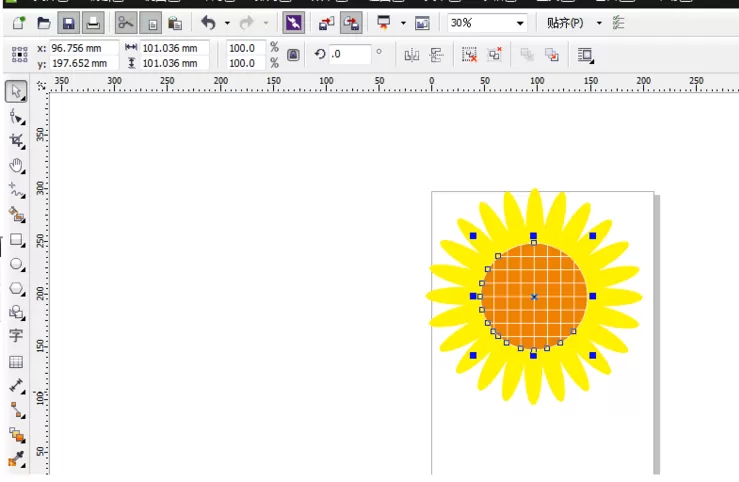Toggle the wrap text options button
Image resolution: width=739 pixels, height=482 pixels.
(585, 55)
